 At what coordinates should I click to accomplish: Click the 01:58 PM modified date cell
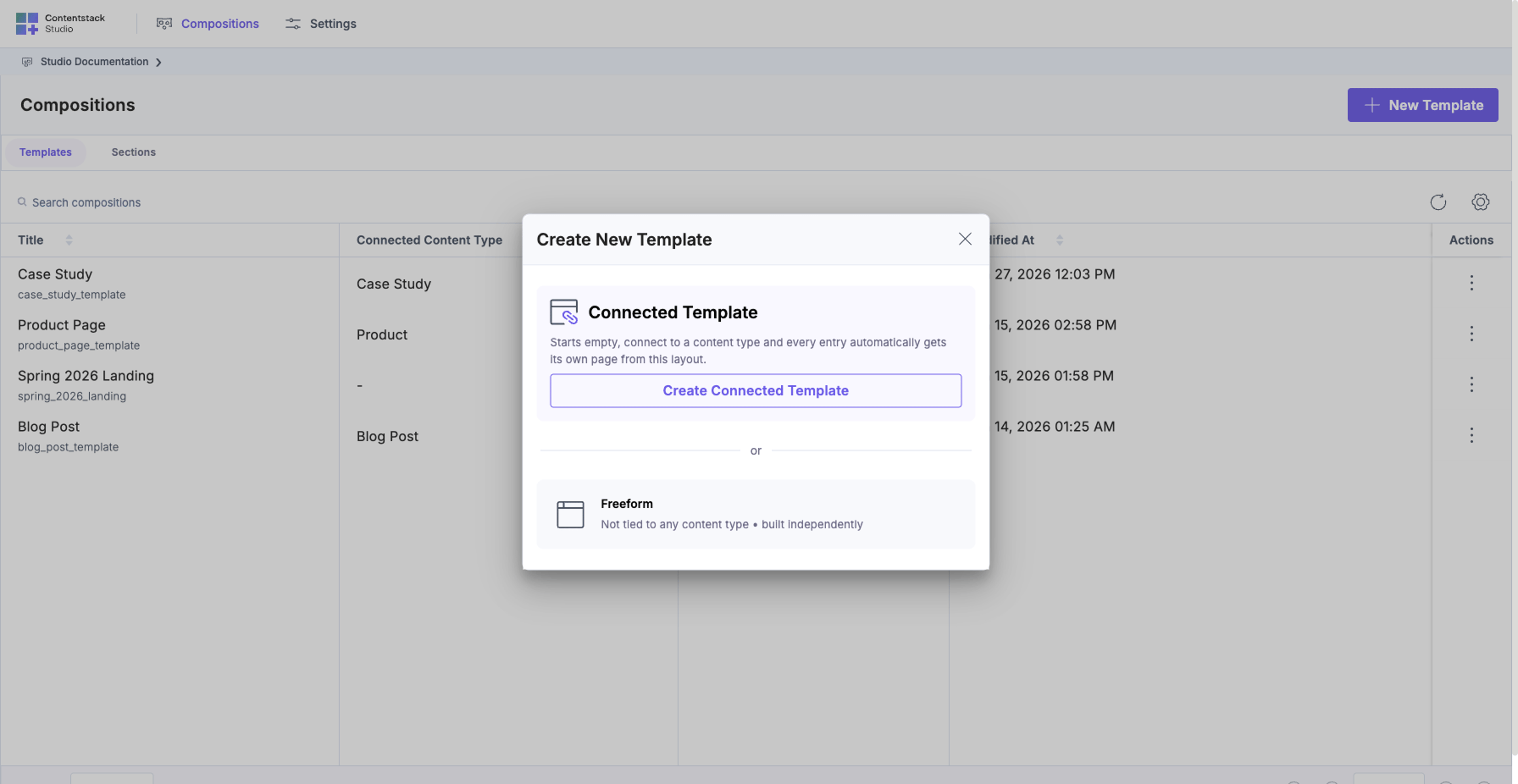(1054, 375)
